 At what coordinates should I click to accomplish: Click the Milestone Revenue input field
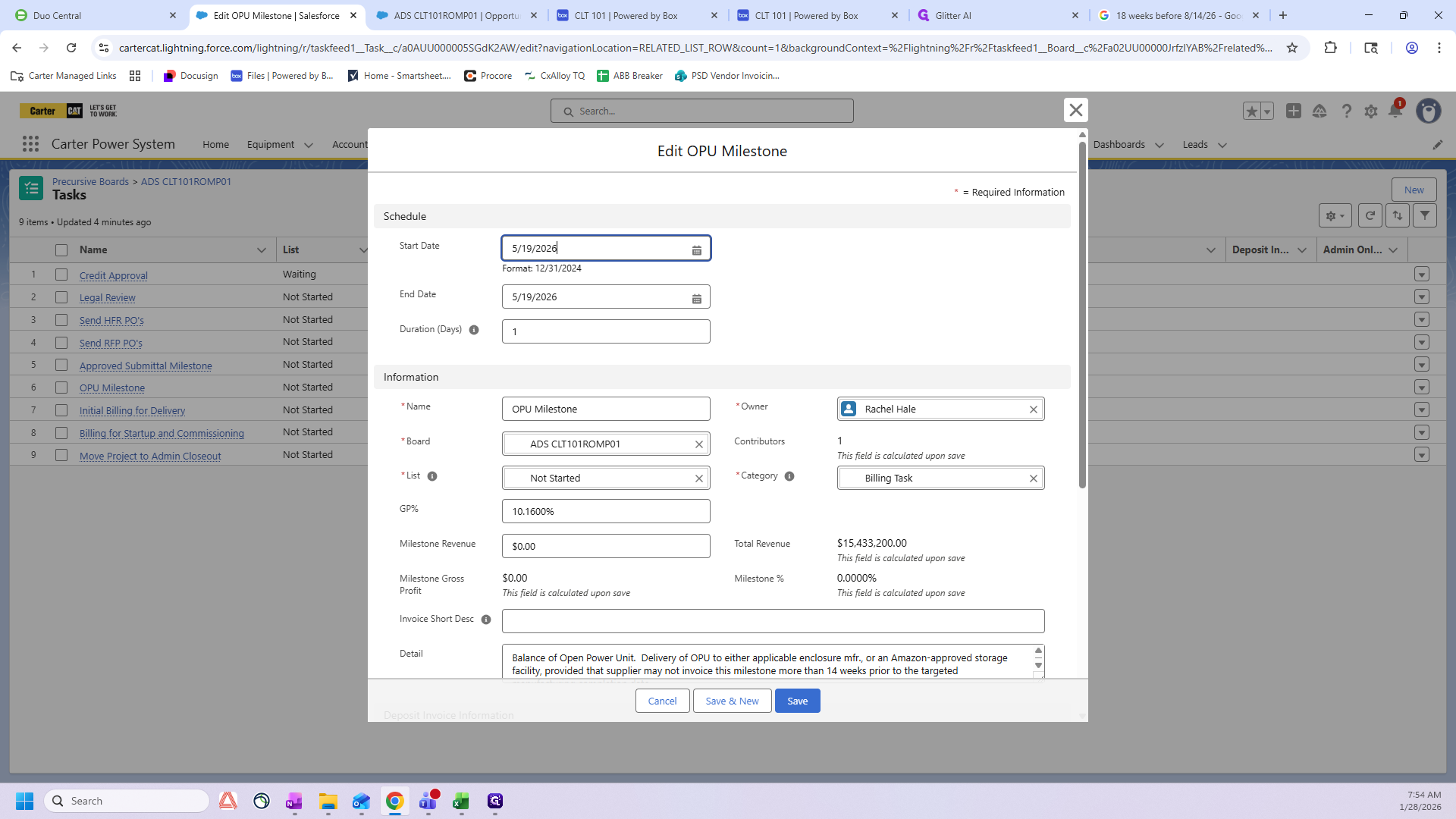[x=605, y=546]
